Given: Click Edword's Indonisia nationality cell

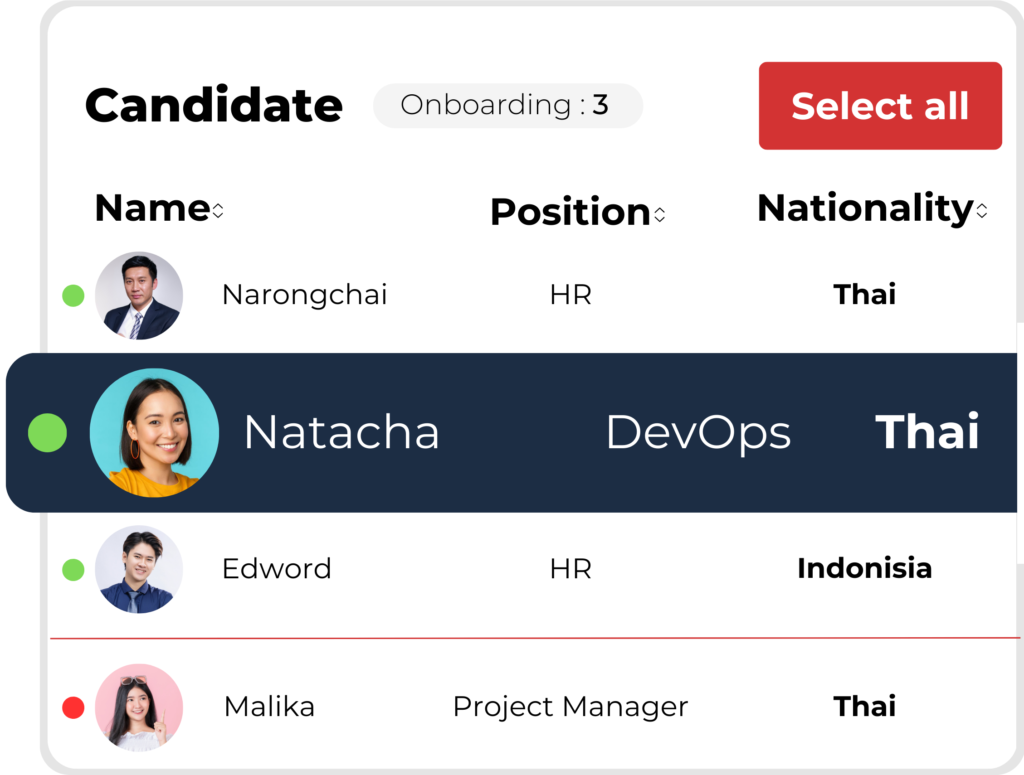Looking at the screenshot, I should [864, 568].
